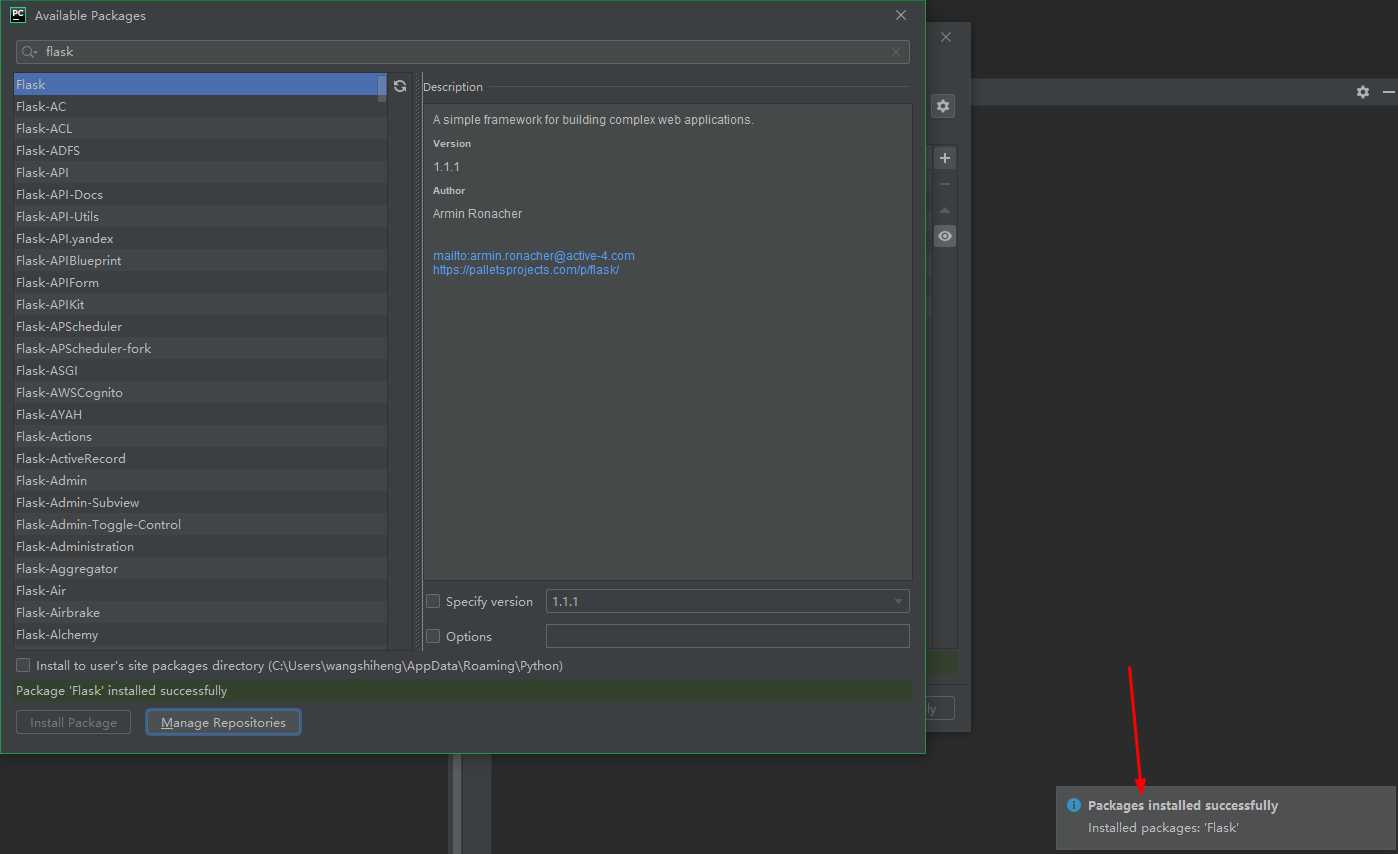Click author name Armin Ronacher
1398x854 pixels.
(477, 214)
